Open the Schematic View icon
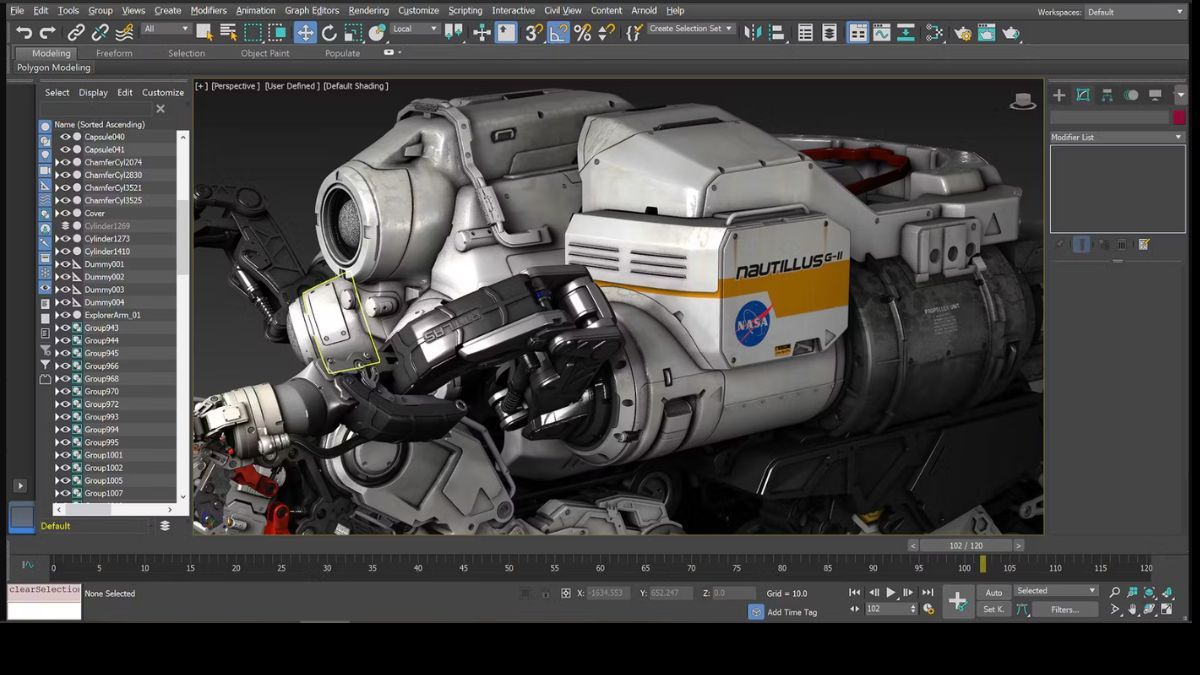 click(906, 33)
